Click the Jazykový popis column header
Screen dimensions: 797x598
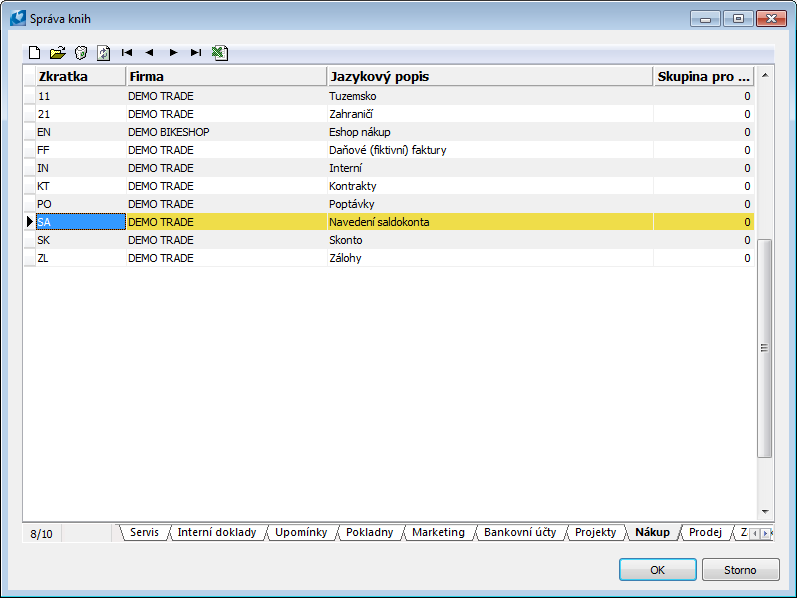coord(490,76)
